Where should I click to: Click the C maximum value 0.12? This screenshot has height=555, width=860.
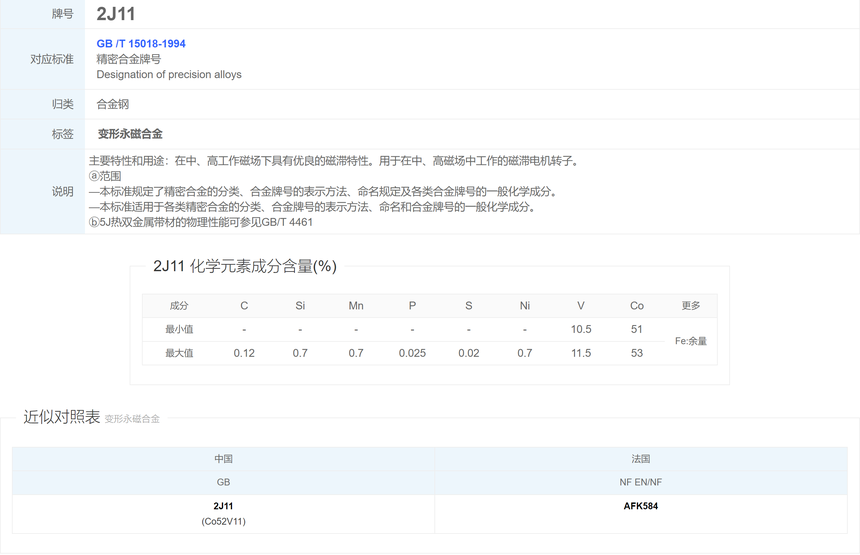[244, 353]
